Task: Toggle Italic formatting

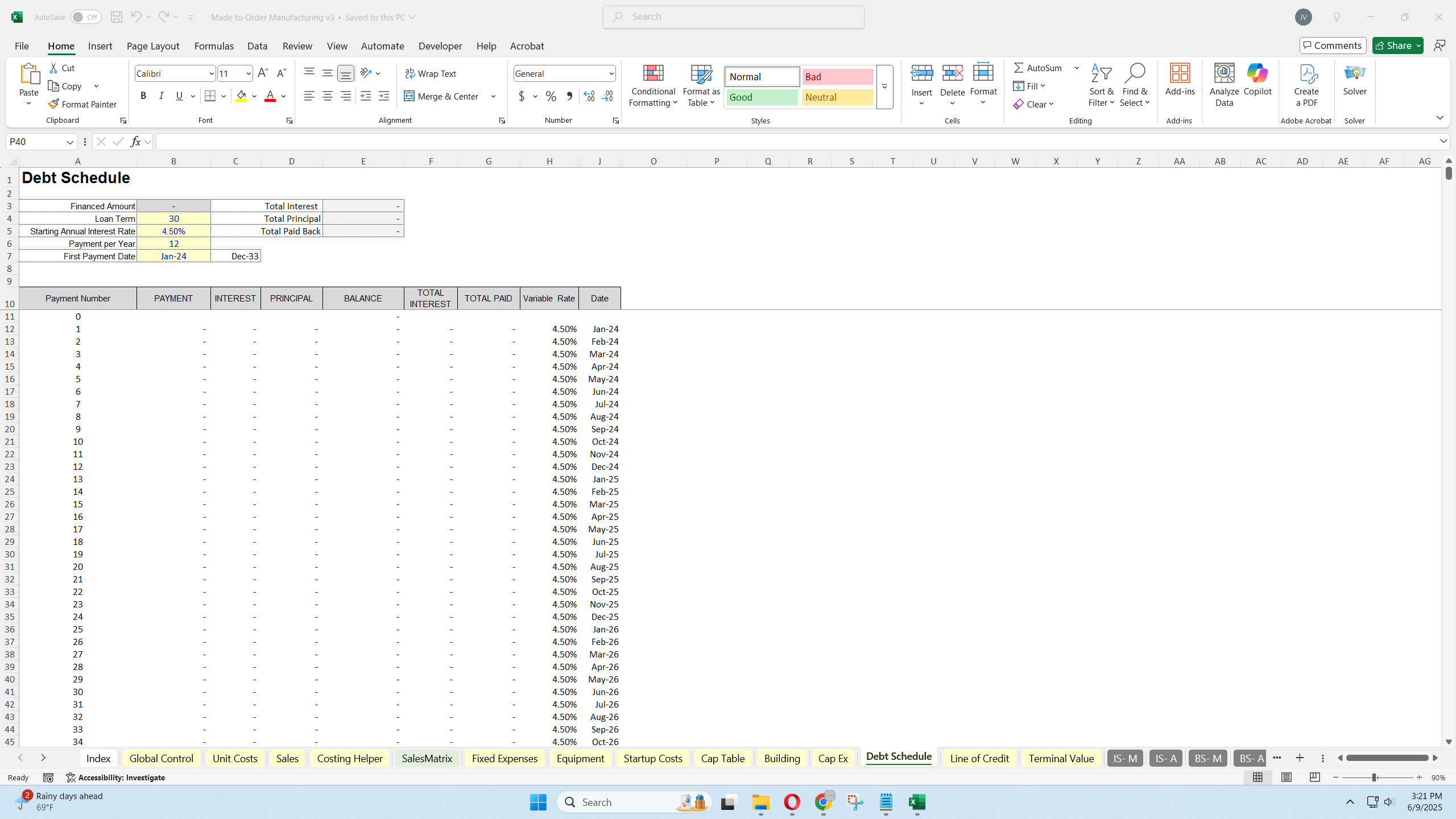Action: point(161,96)
